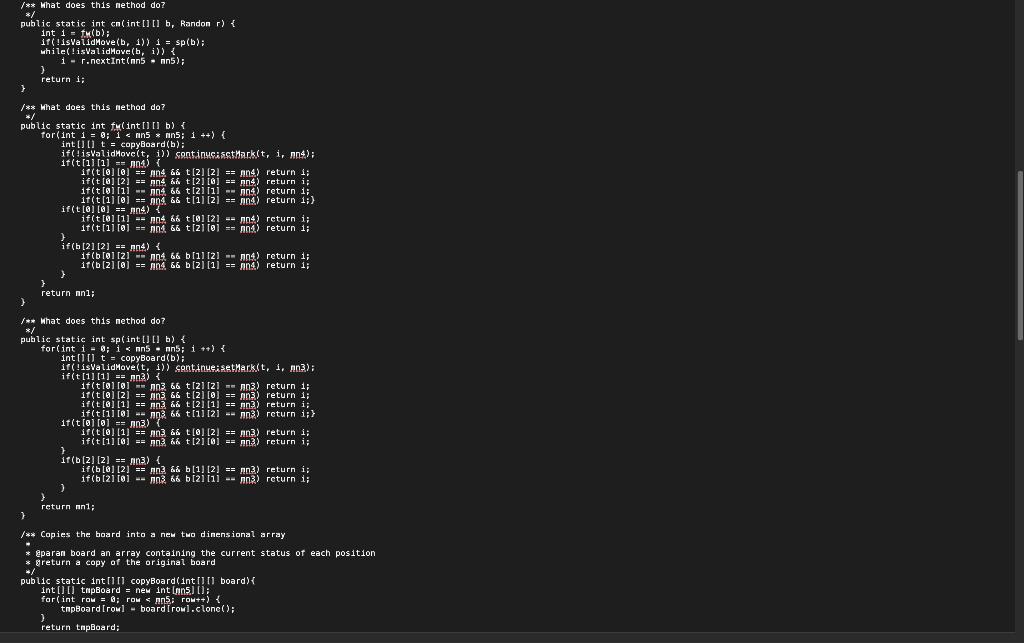Click the 'if(t[1][1] == mn3) {' line

(x=110, y=377)
